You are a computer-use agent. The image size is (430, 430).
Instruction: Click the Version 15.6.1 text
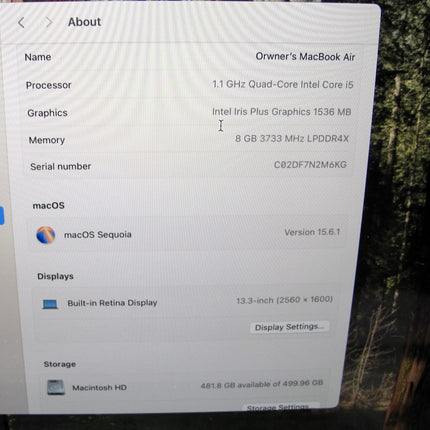pos(312,232)
